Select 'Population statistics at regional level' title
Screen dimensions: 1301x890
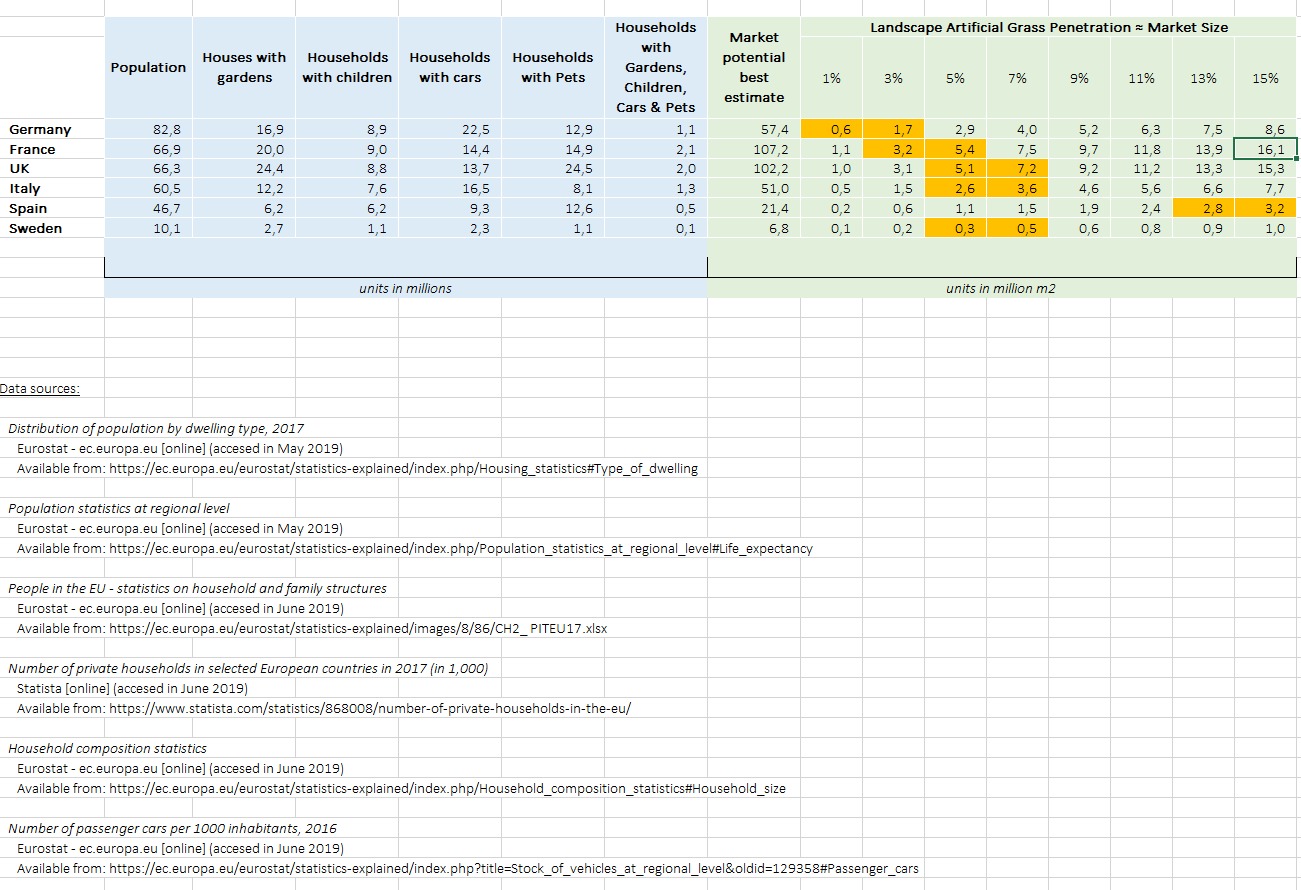[x=119, y=508]
